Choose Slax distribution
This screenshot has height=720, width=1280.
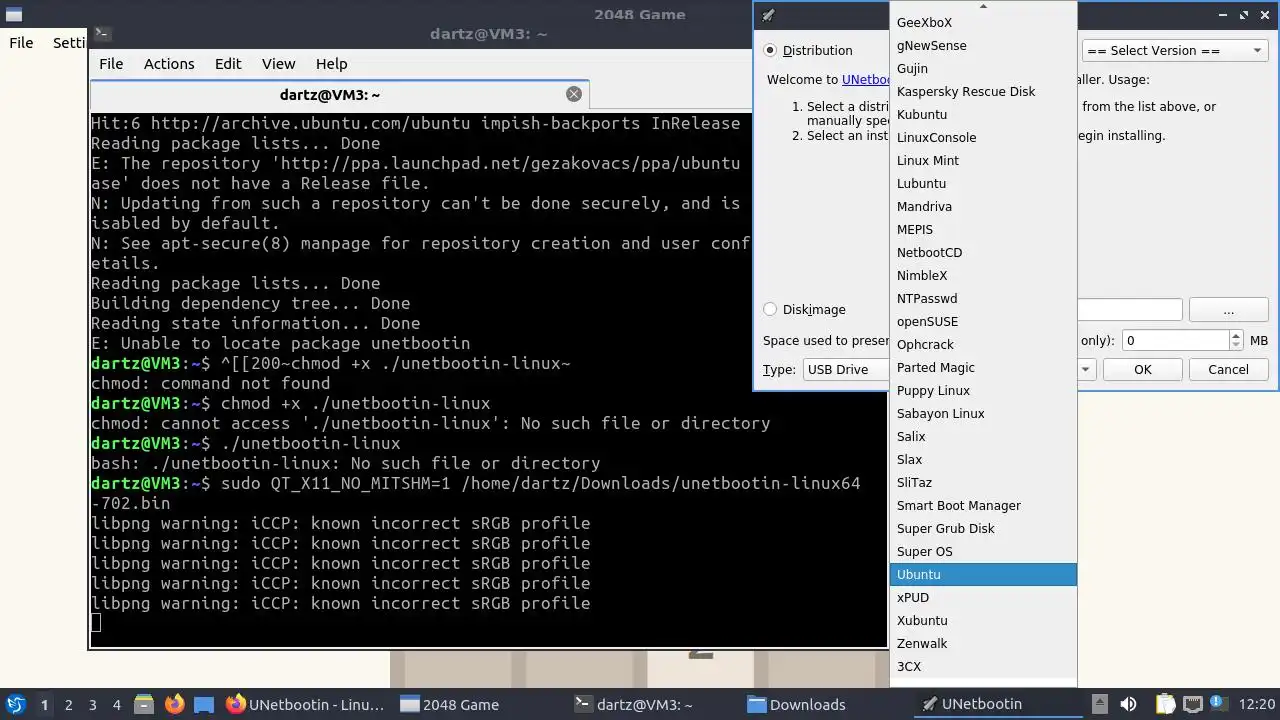(x=983, y=459)
